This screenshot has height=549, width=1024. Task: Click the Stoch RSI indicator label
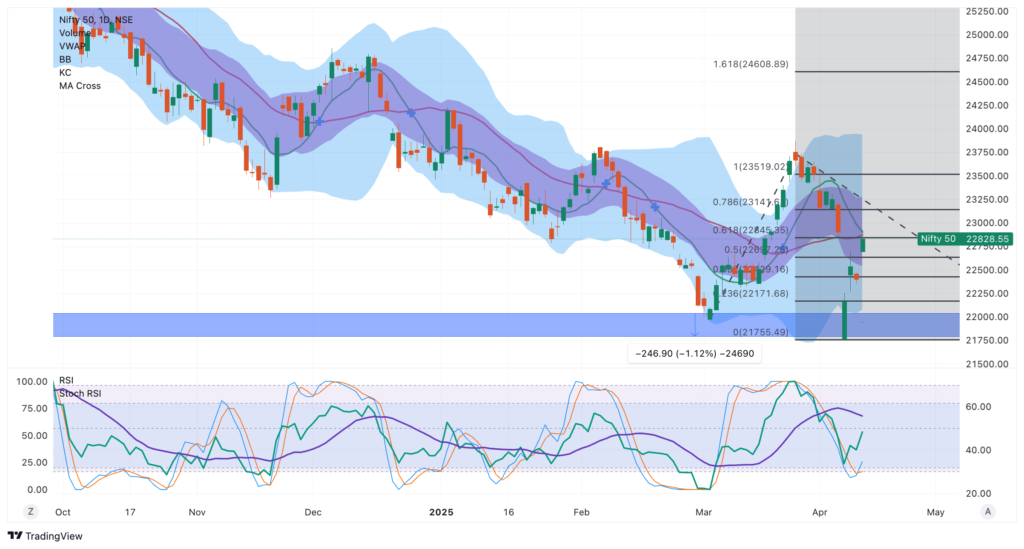point(81,393)
